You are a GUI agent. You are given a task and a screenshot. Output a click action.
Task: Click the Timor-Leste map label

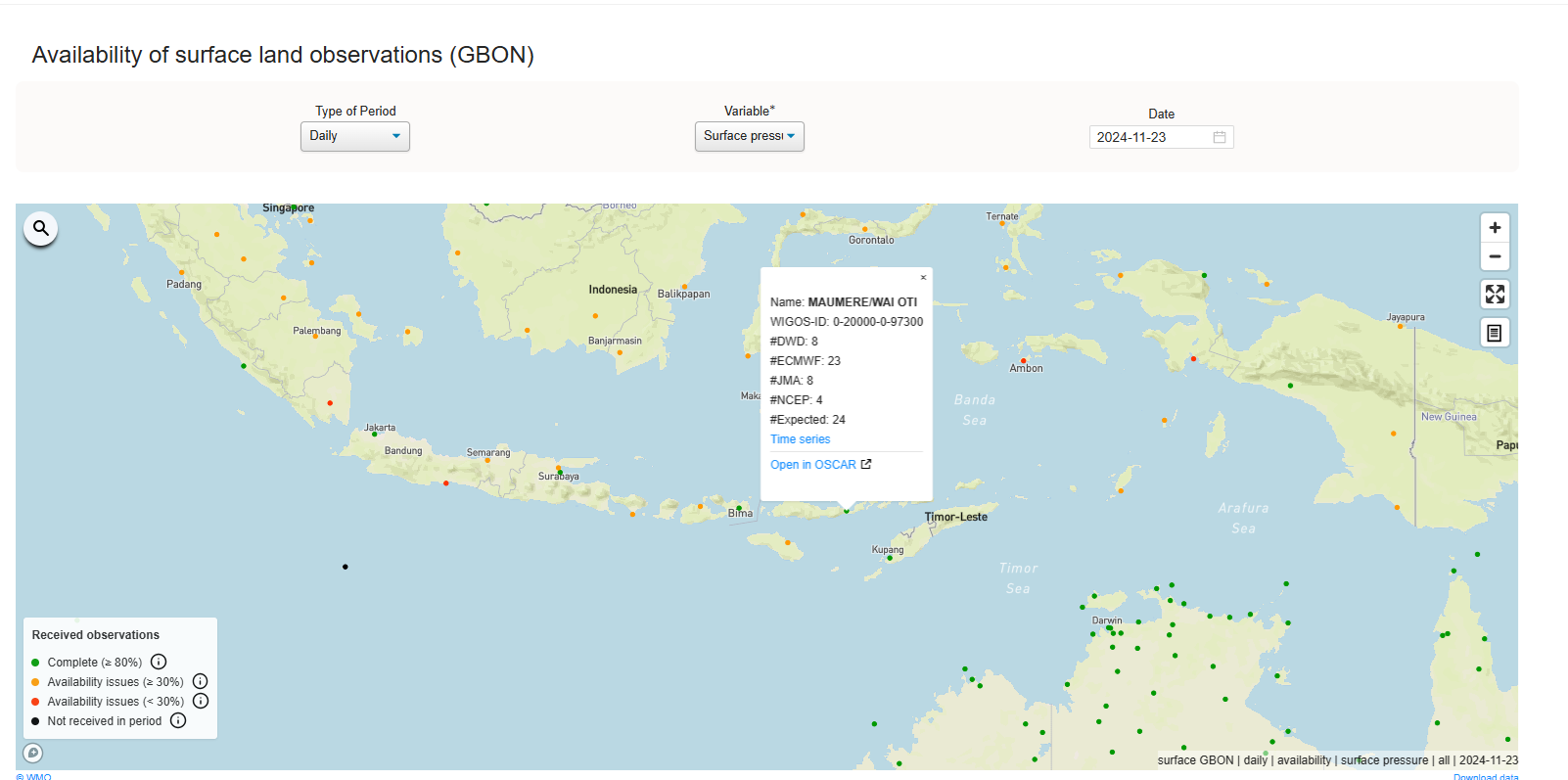(x=956, y=517)
